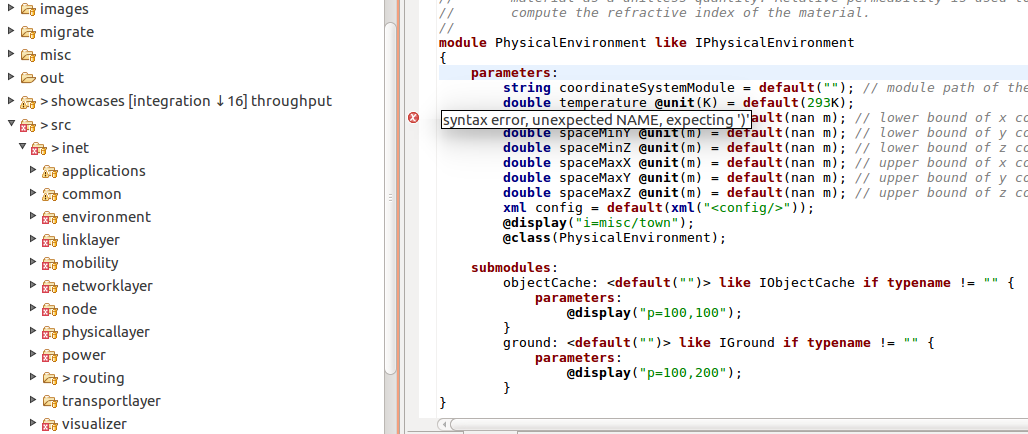The height and width of the screenshot is (434, 1028).
Task: Select the applications tree item
Action: [104, 171]
